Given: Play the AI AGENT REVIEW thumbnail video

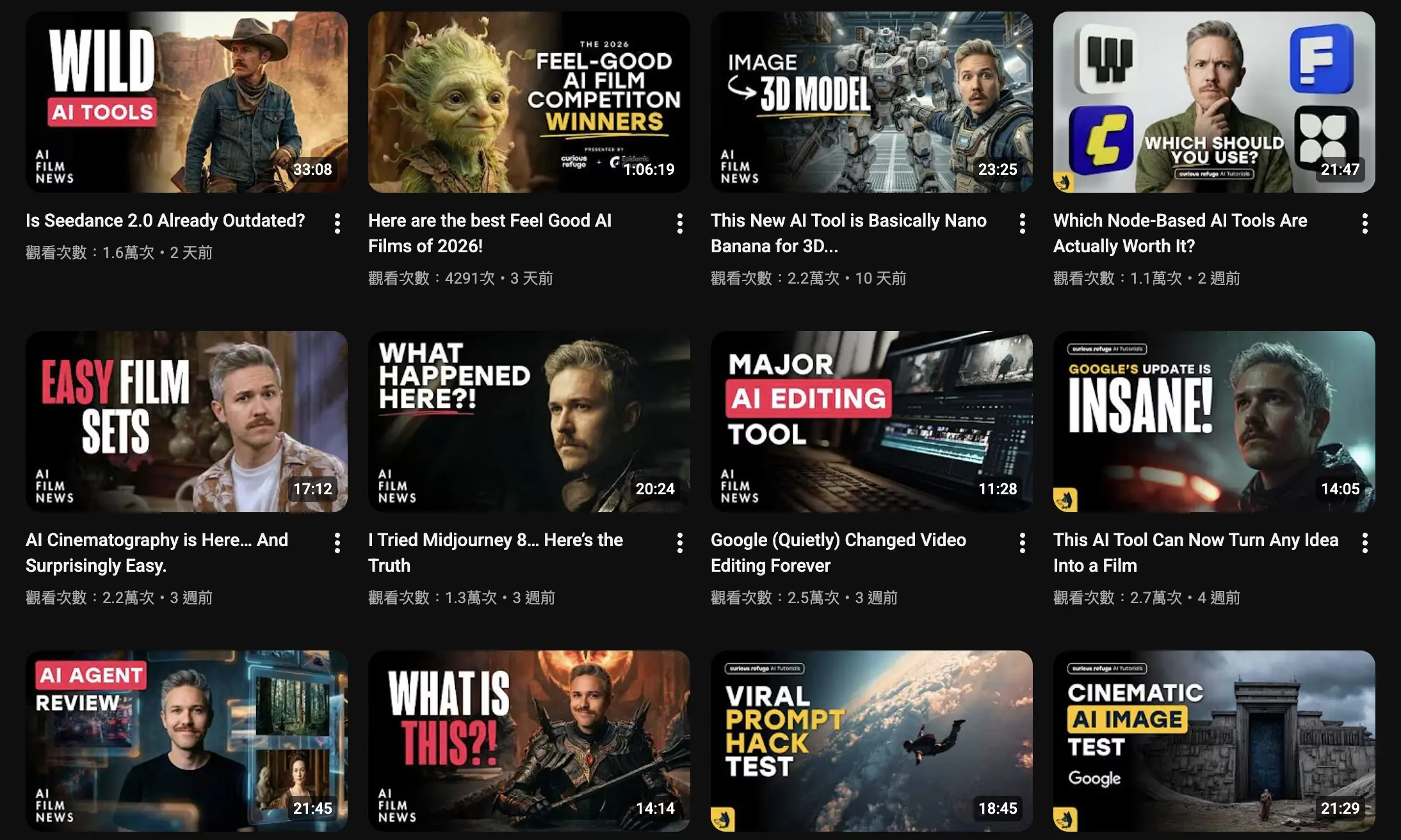Looking at the screenshot, I should (186, 741).
